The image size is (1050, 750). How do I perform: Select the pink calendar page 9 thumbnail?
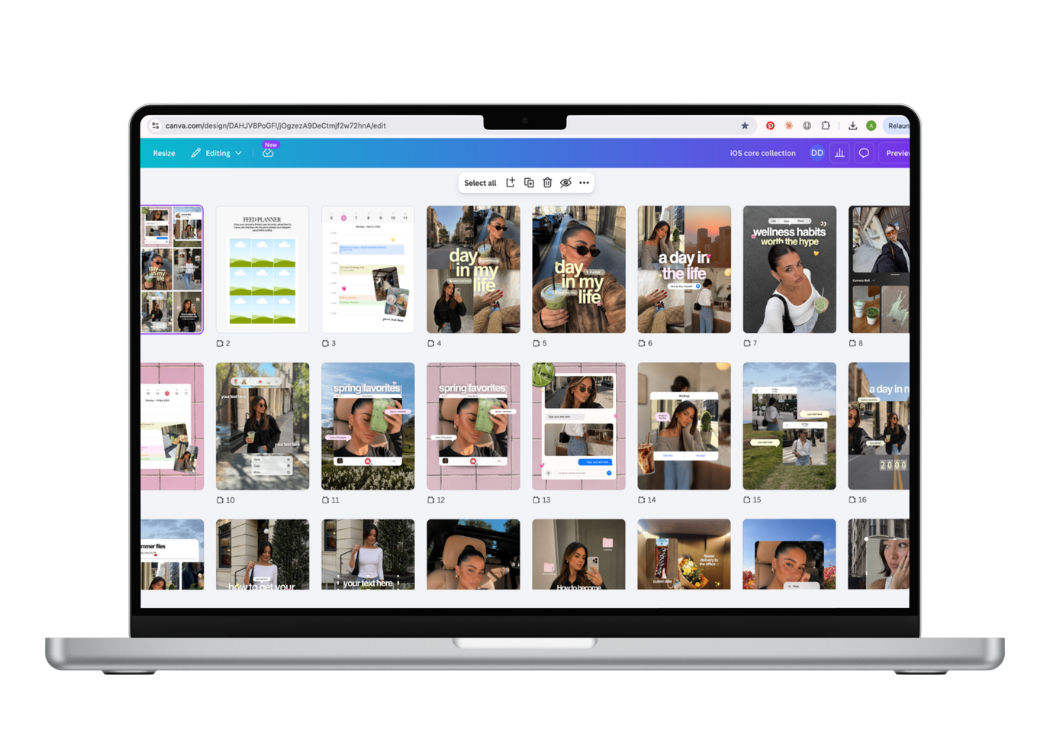coord(172,427)
